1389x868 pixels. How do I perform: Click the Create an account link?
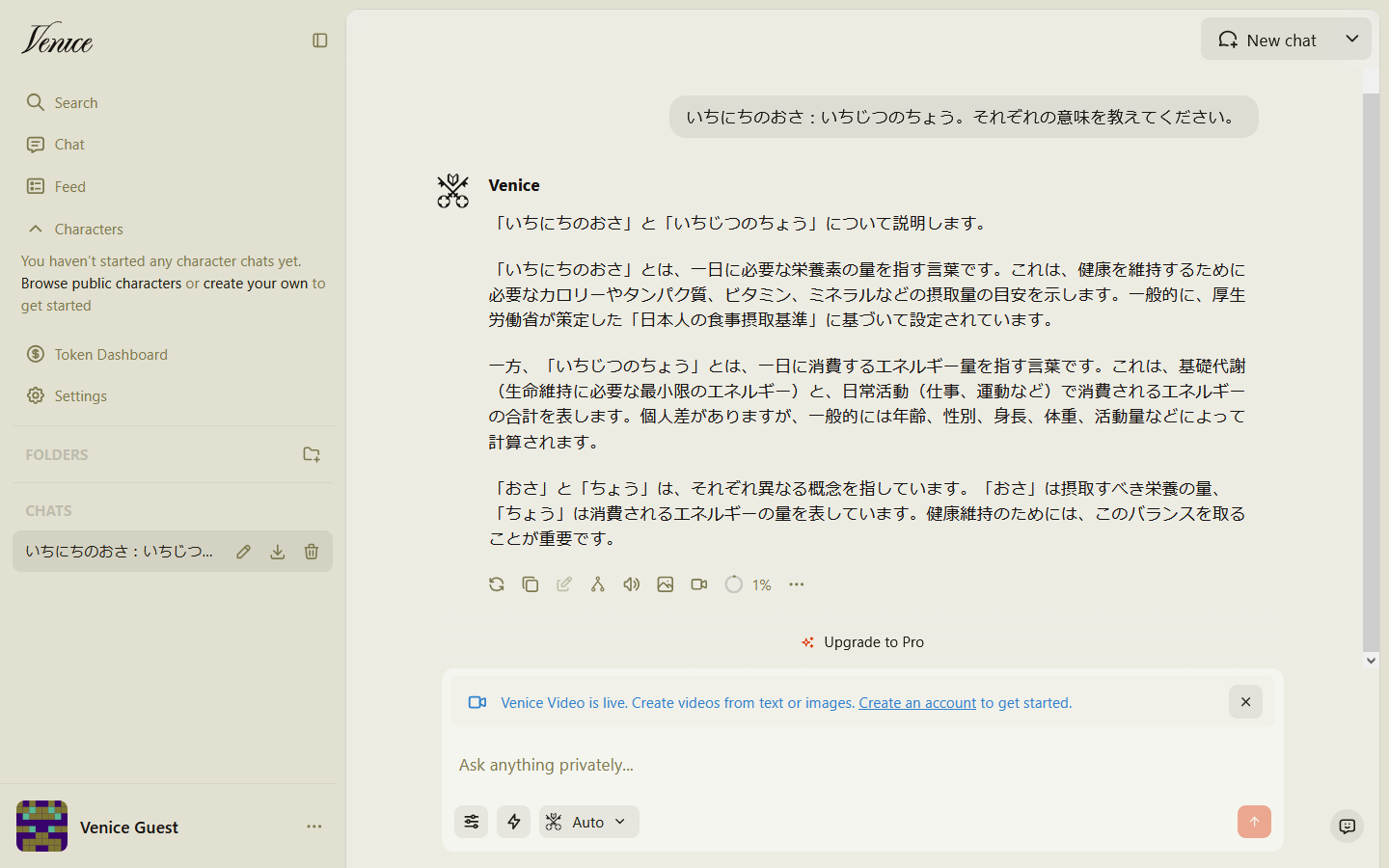(917, 703)
